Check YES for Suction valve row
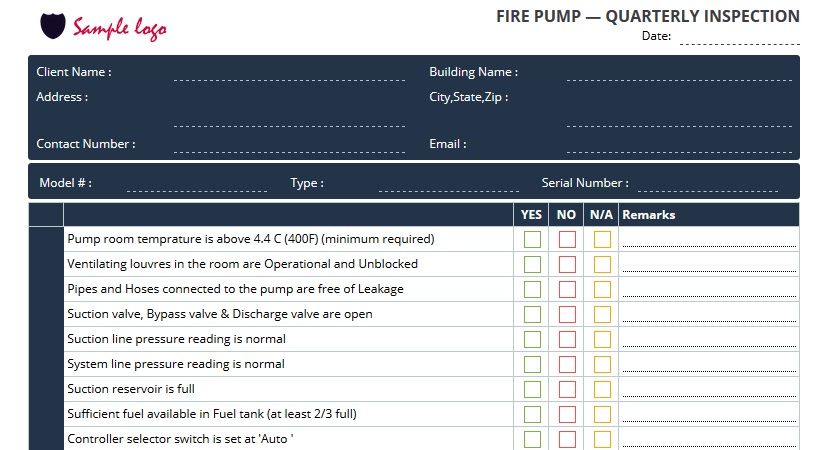 pos(532,314)
